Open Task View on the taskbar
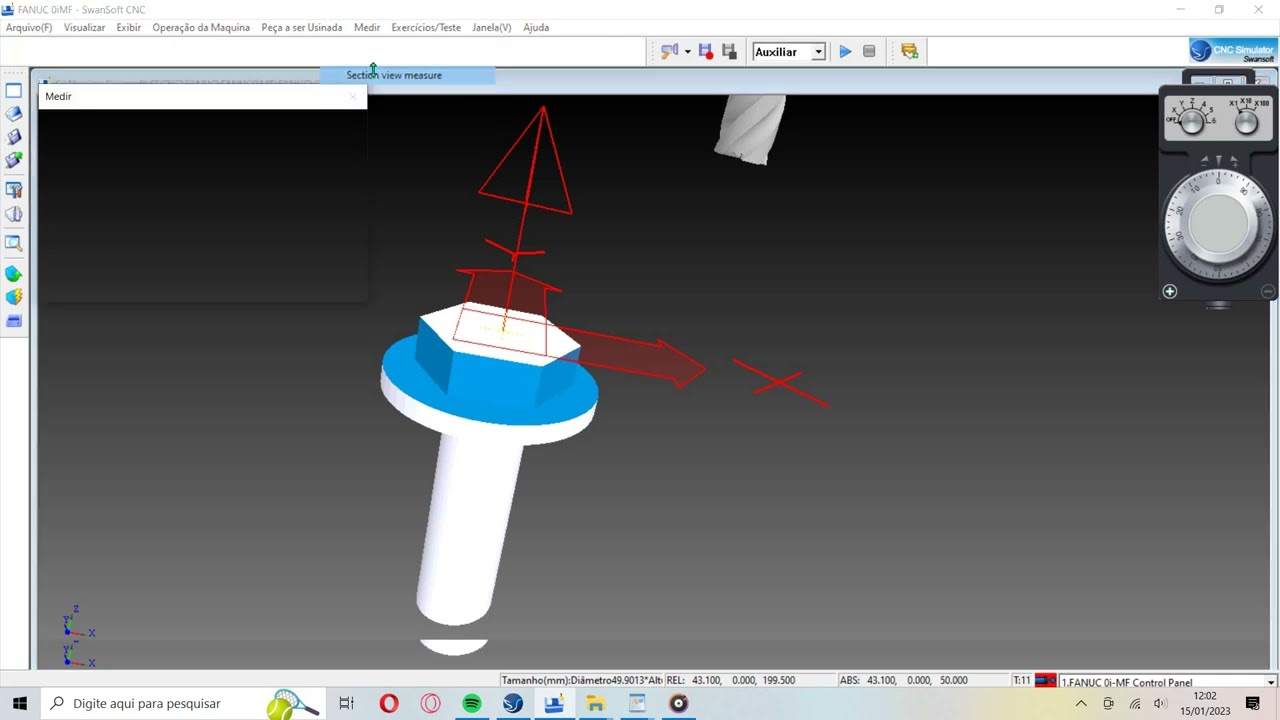Image resolution: width=1280 pixels, height=720 pixels. click(346, 703)
